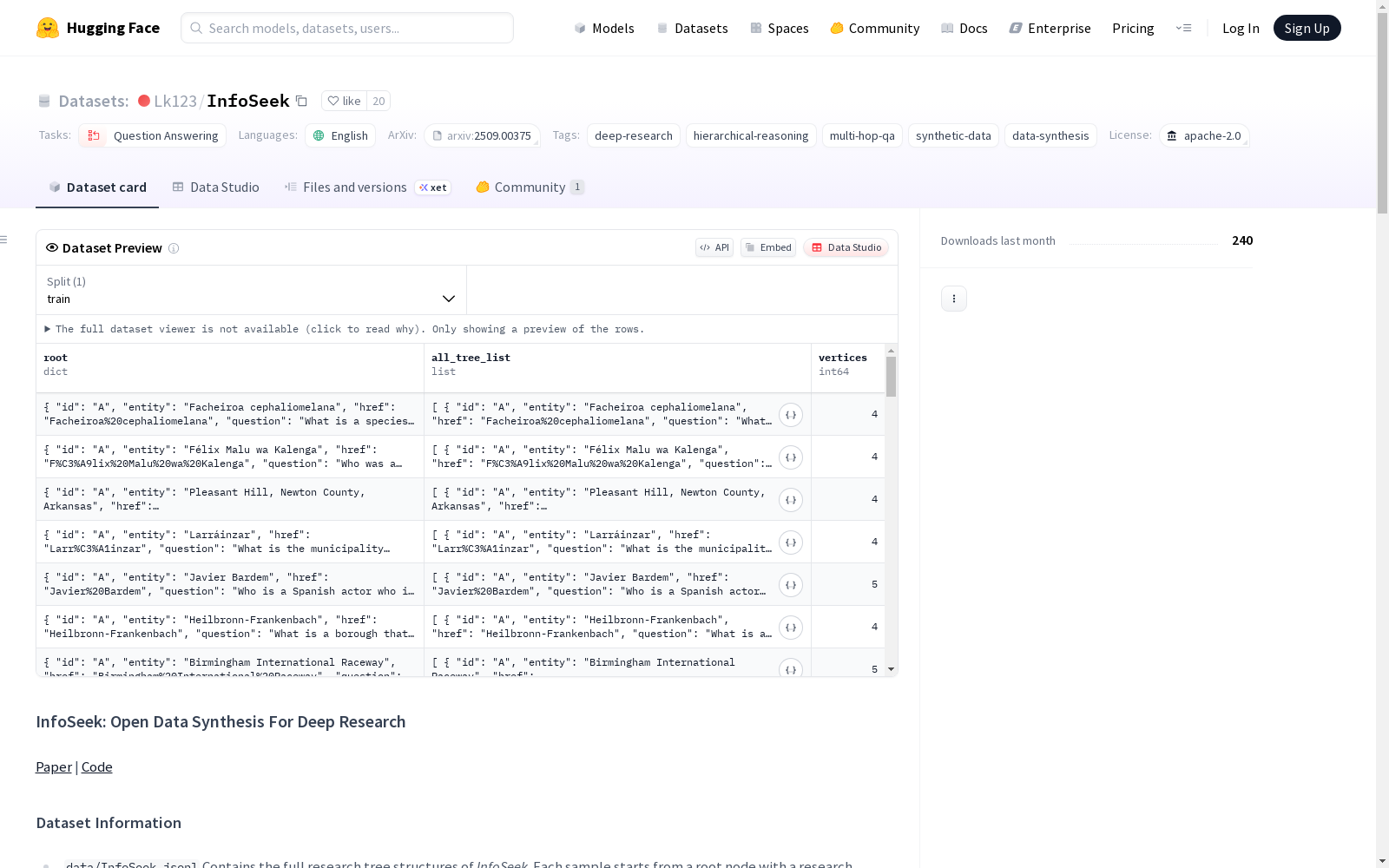Click the dataset table vertical scrollbar thumb

point(891,377)
